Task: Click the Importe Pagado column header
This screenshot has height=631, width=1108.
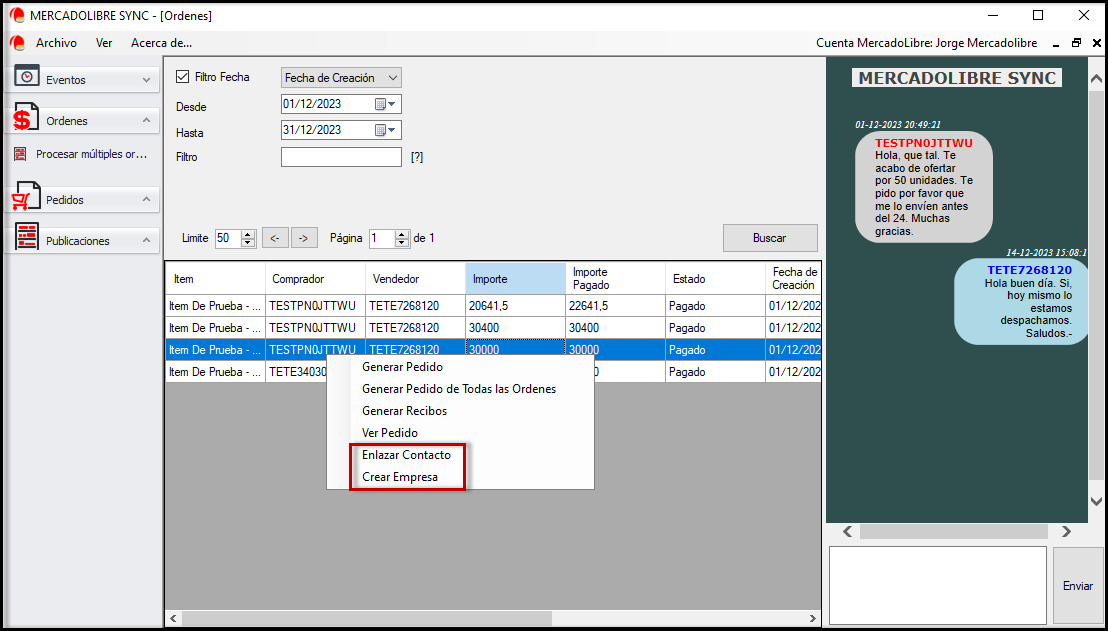Action: (615, 279)
